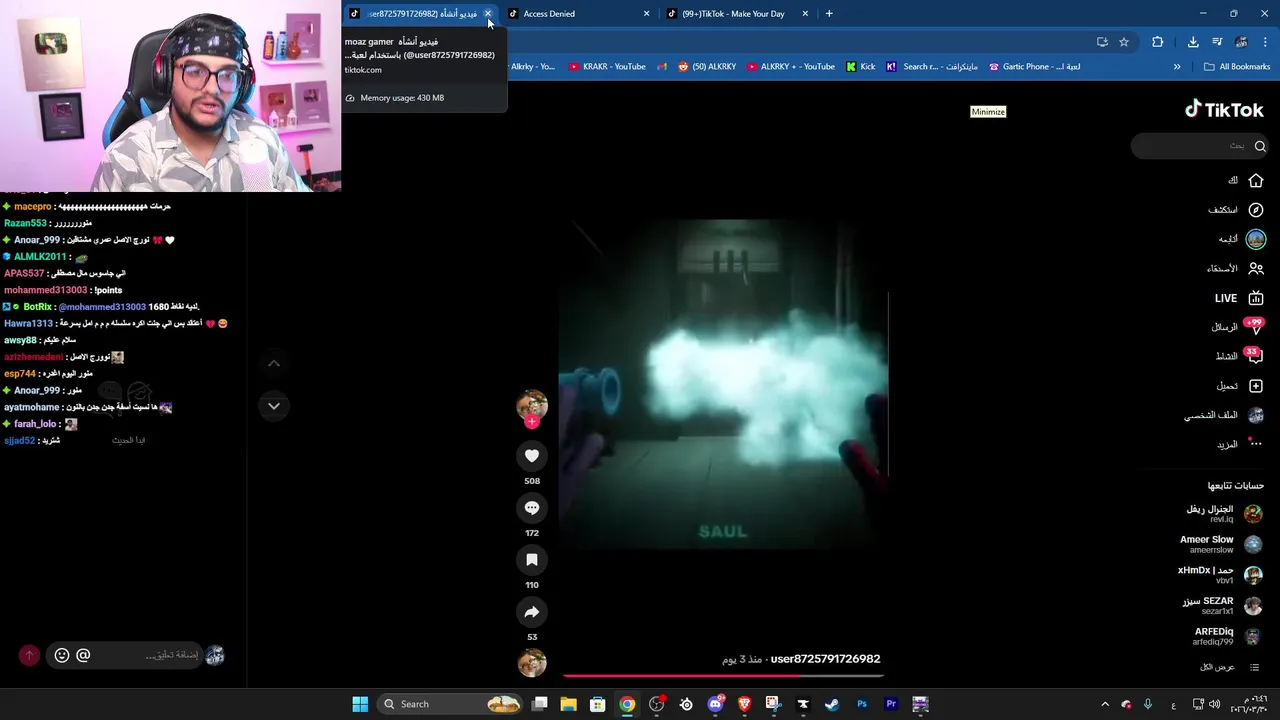Click username user8725791726982 below video
Viewport: 1280px width, 720px height.
(825, 659)
